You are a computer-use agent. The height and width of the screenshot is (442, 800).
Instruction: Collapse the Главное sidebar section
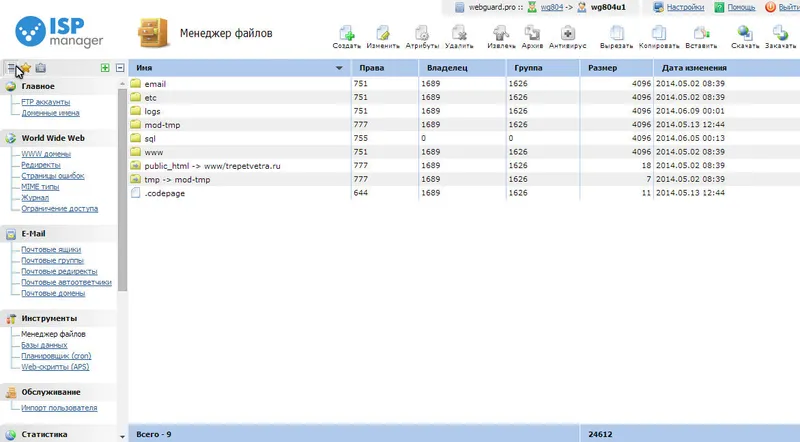[x=38, y=86]
